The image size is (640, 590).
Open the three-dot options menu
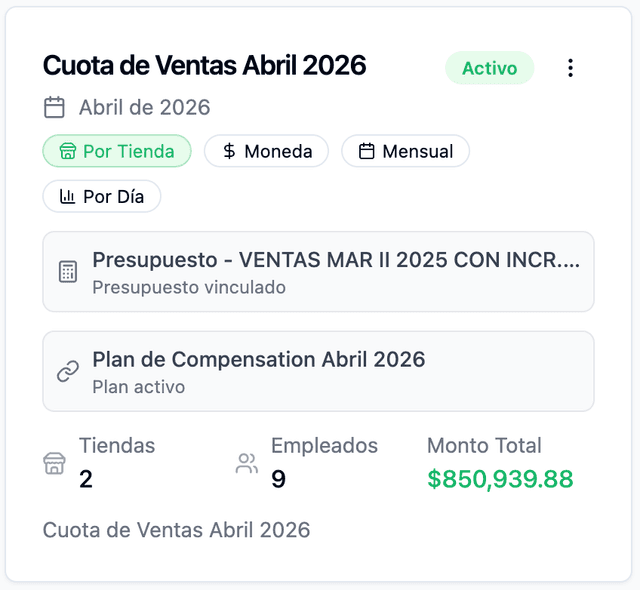[x=570, y=68]
